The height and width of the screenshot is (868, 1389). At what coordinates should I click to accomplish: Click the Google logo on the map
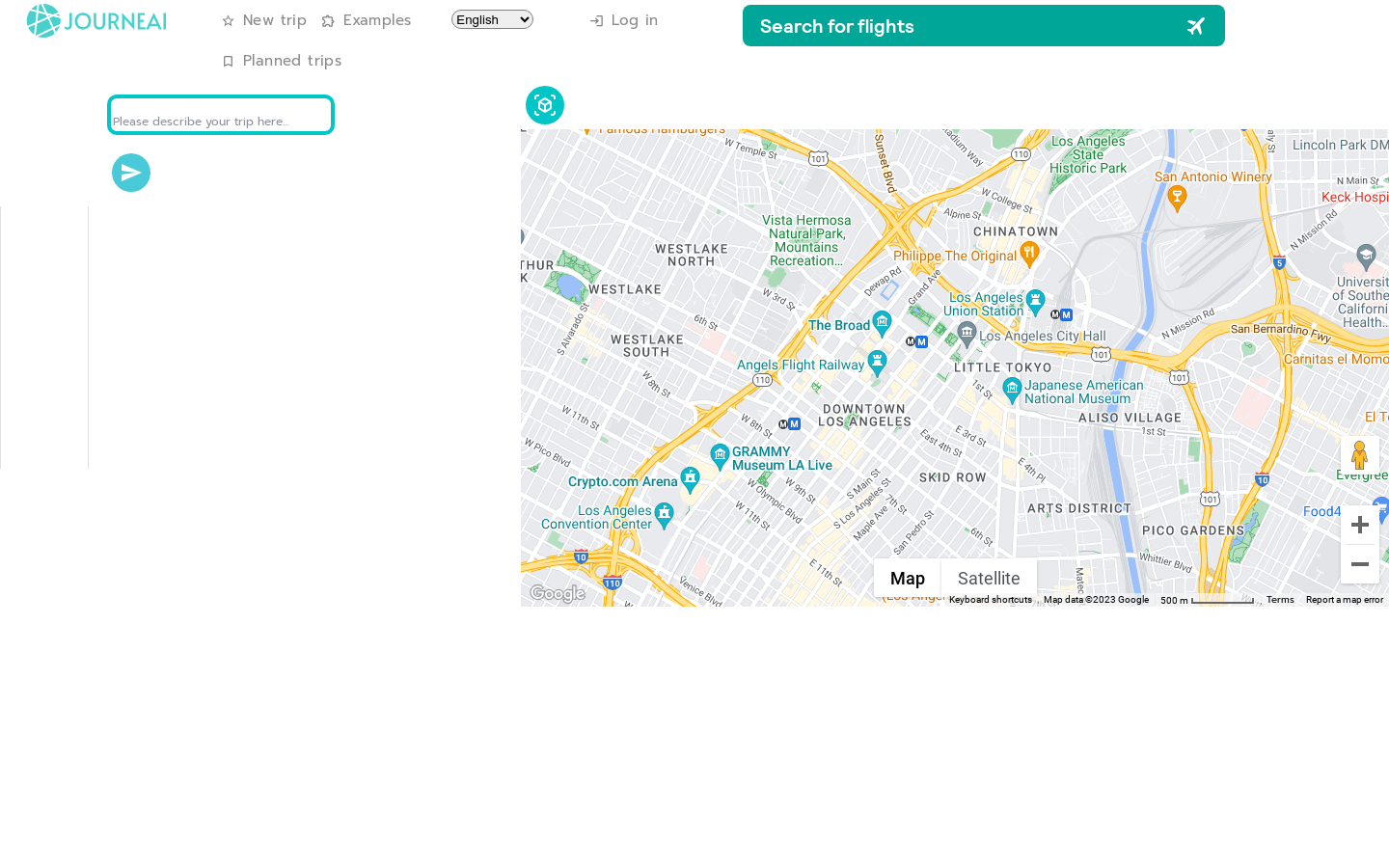pos(558,593)
